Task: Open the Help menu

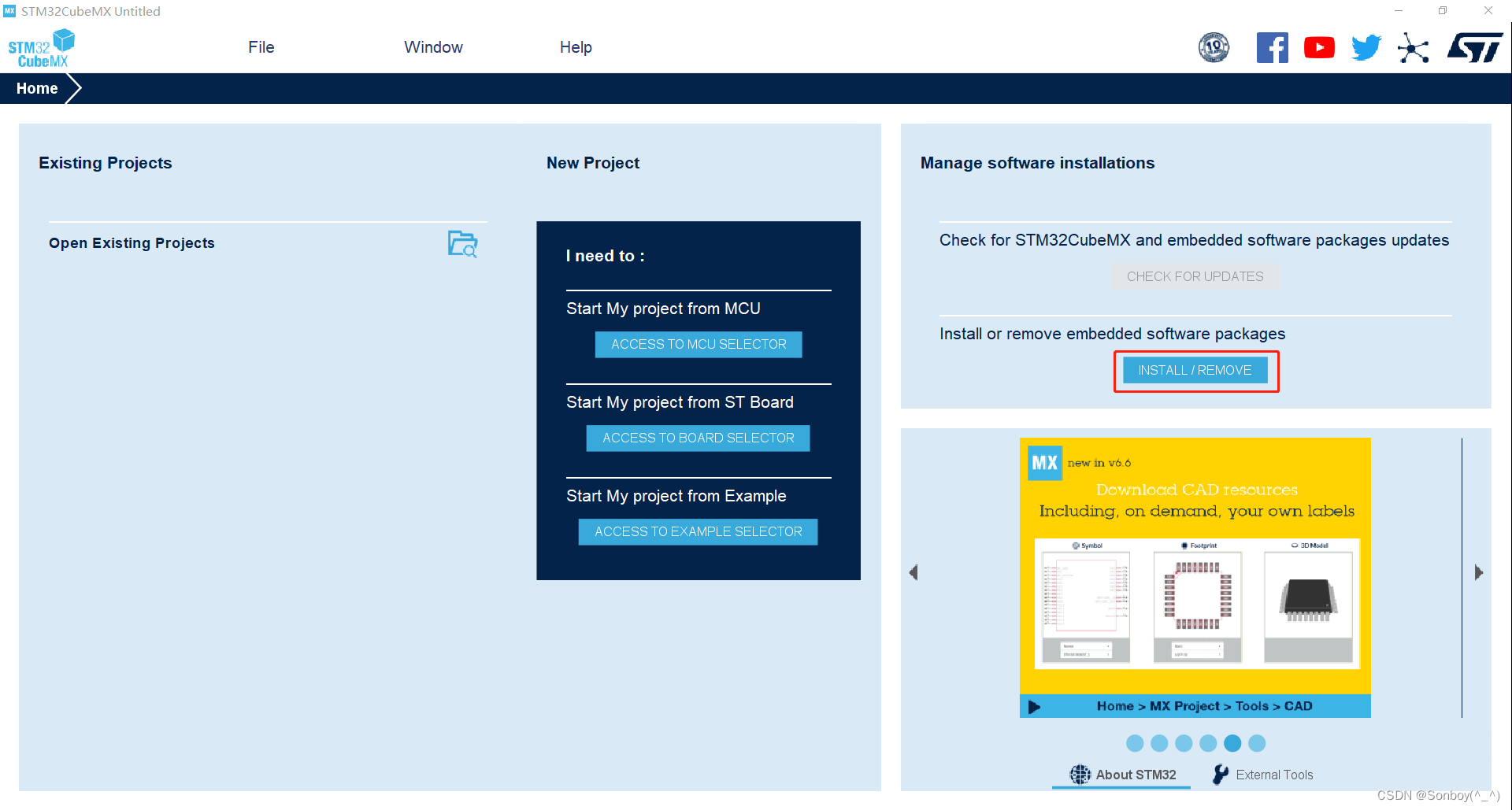Action: 576,47
